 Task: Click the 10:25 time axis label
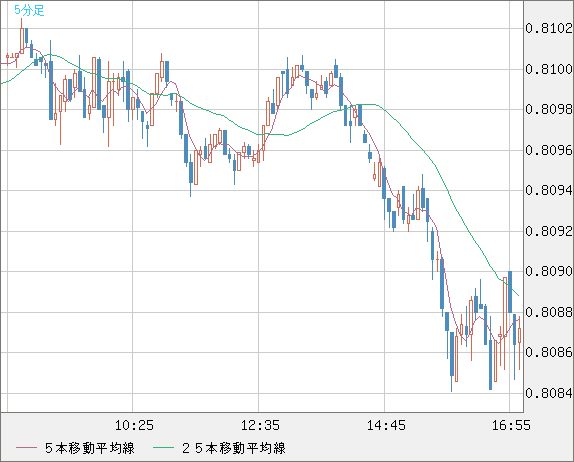pos(134,425)
